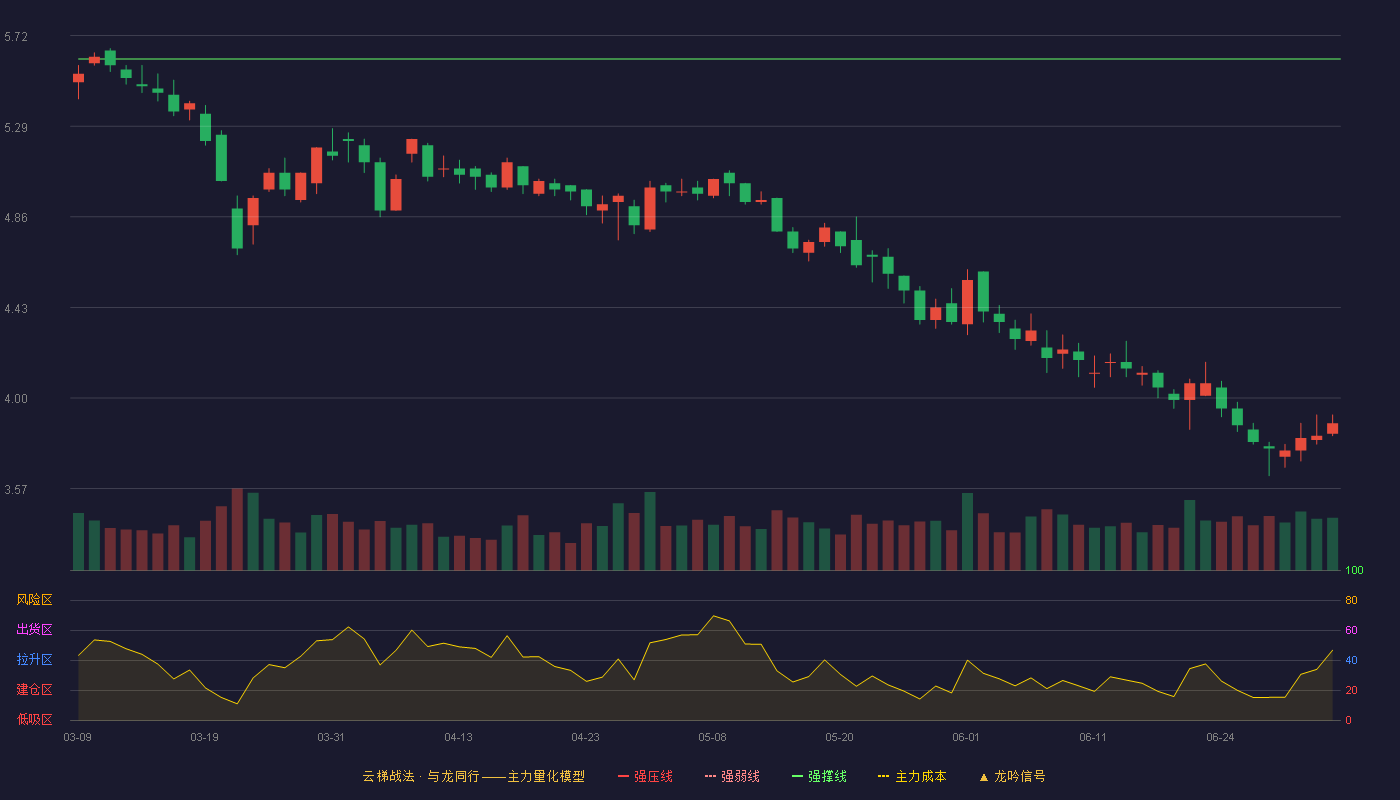
Task: Toggle the 强压线 legend item
Action: 645,776
